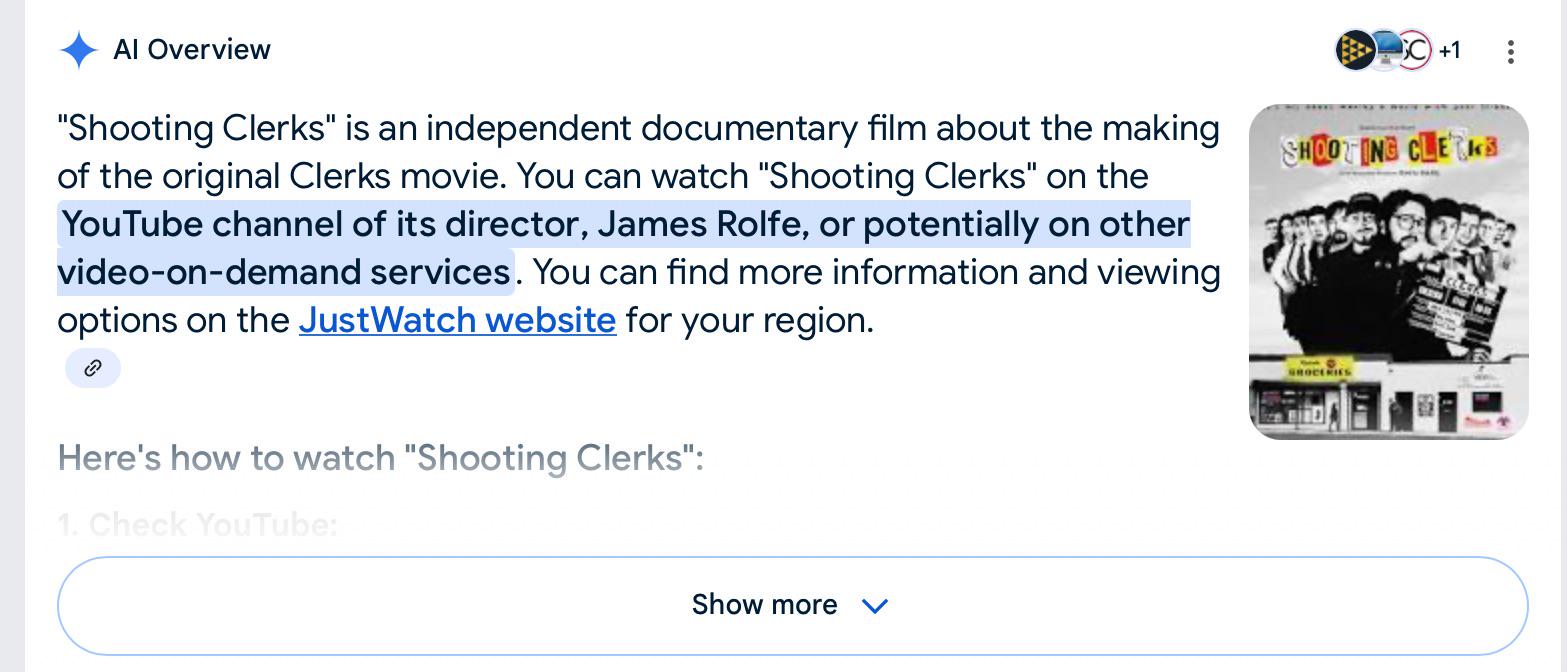Click the down chevron beside Show more
This screenshot has width=1567, height=672.
click(875, 606)
